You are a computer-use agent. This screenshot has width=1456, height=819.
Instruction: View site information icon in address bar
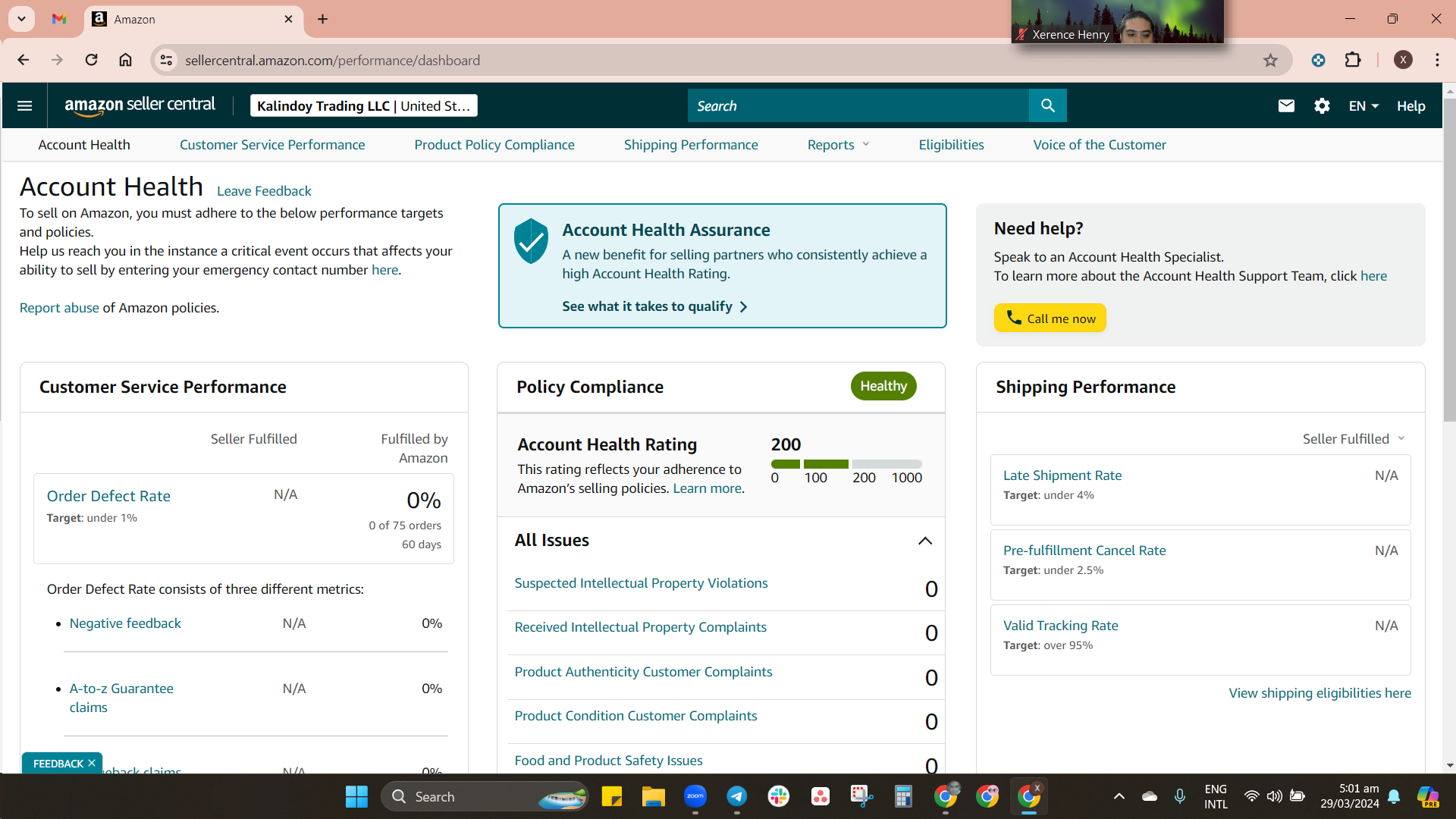pos(166,60)
